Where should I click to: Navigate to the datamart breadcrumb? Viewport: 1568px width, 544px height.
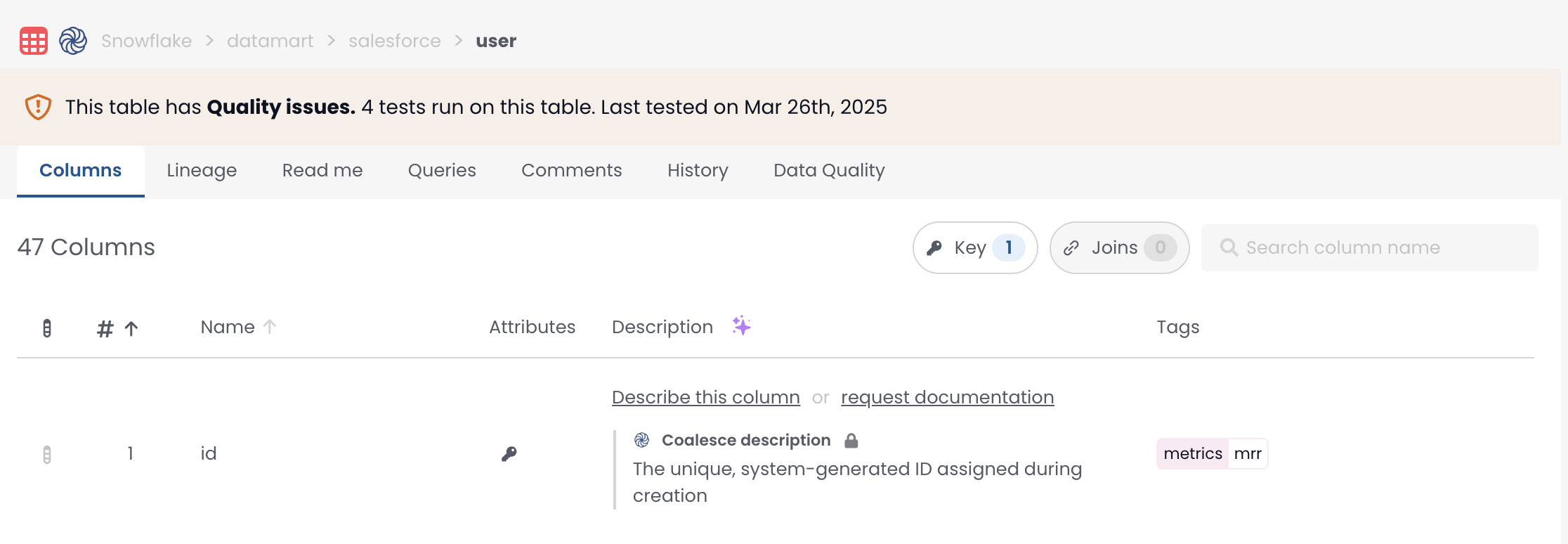coord(270,41)
